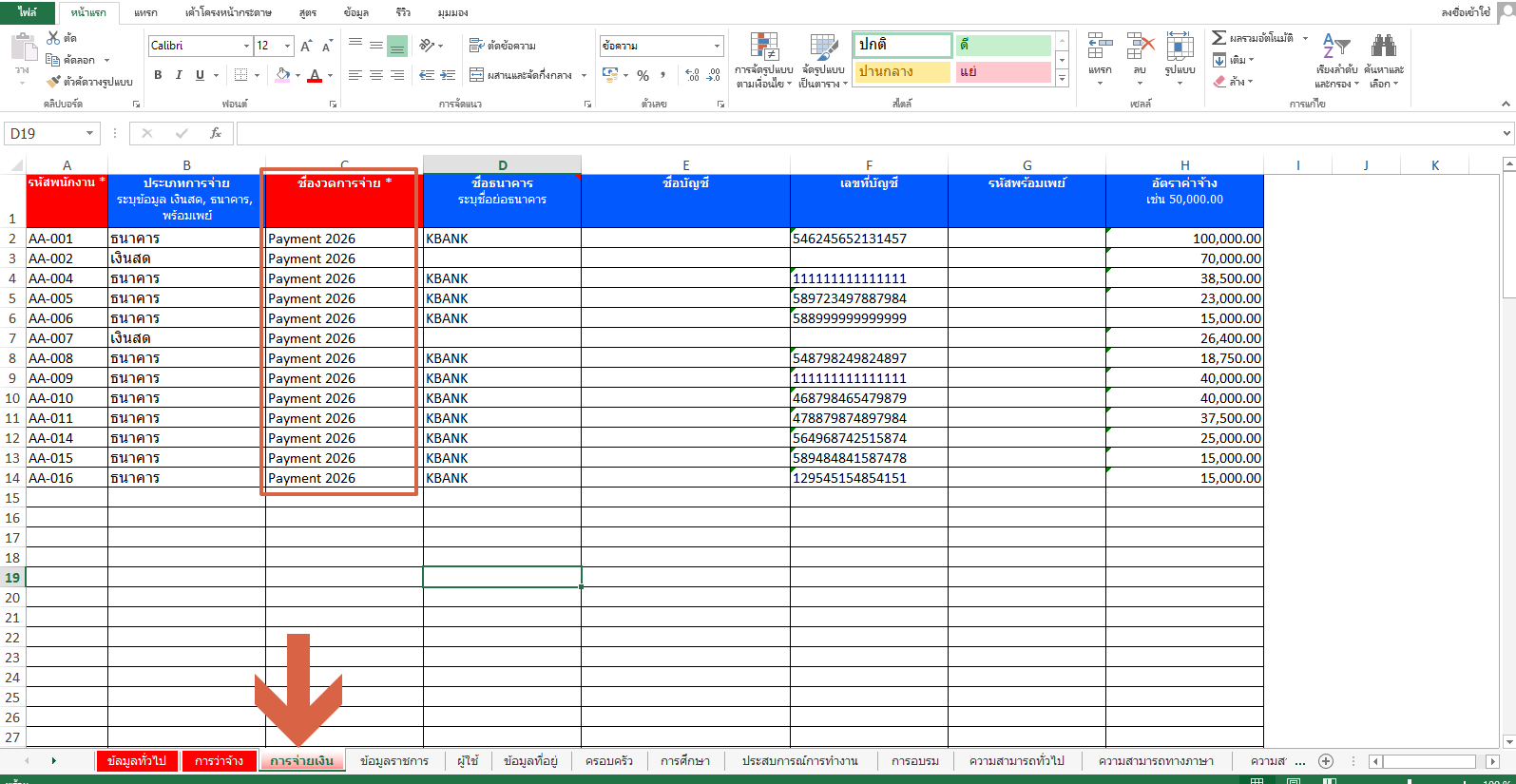Open the fill color dropdown arrow

(x=297, y=75)
